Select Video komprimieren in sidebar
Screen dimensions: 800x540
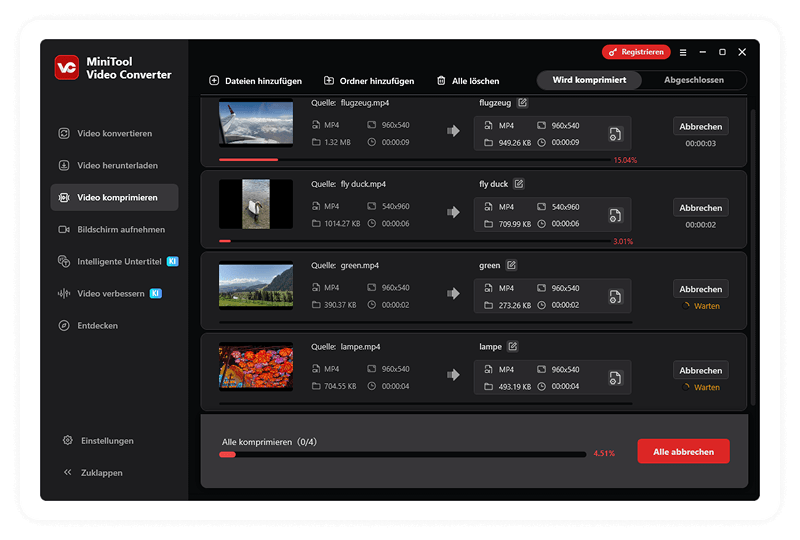coord(114,198)
